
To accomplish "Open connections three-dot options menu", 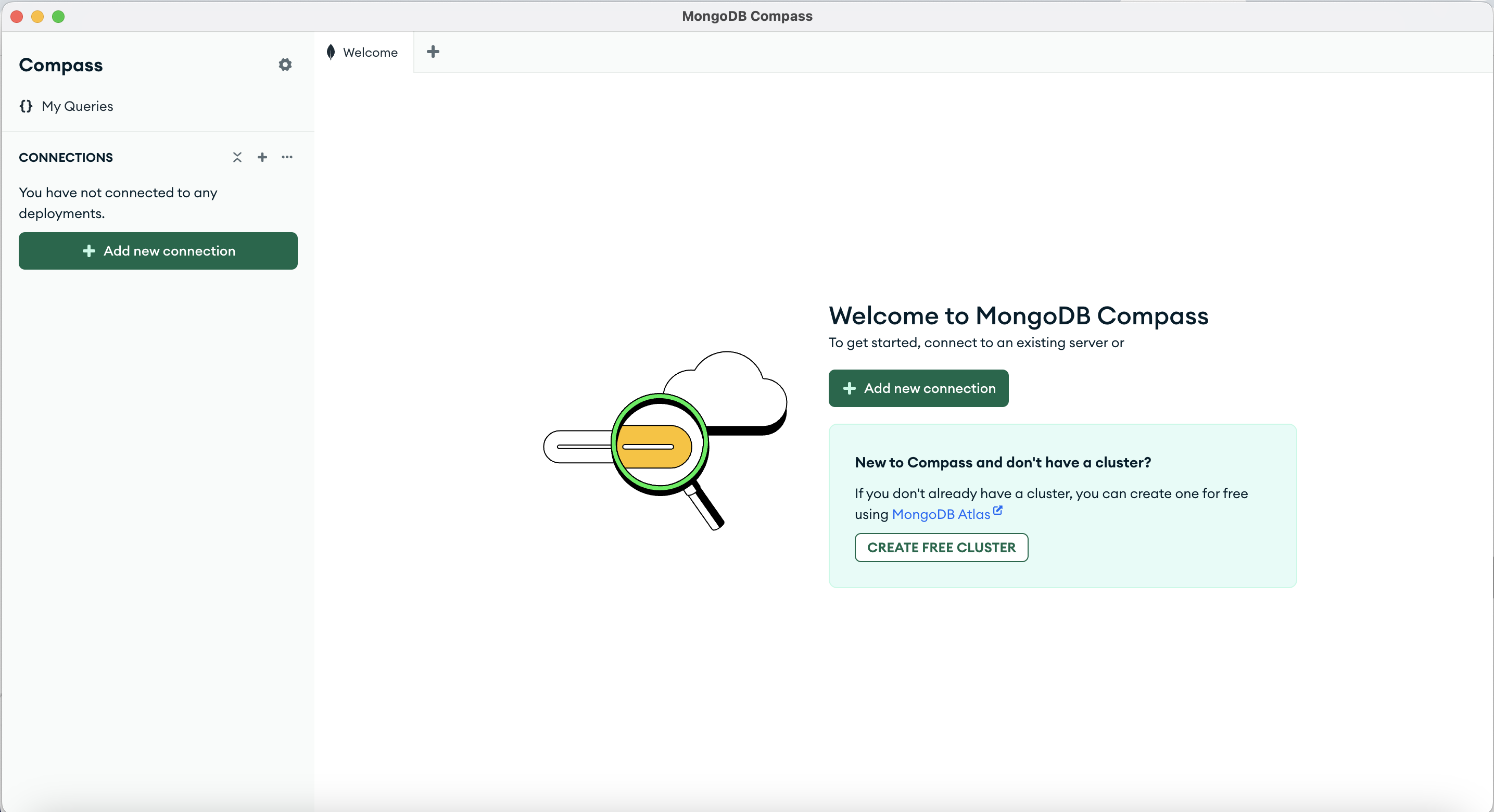I will tap(287, 157).
